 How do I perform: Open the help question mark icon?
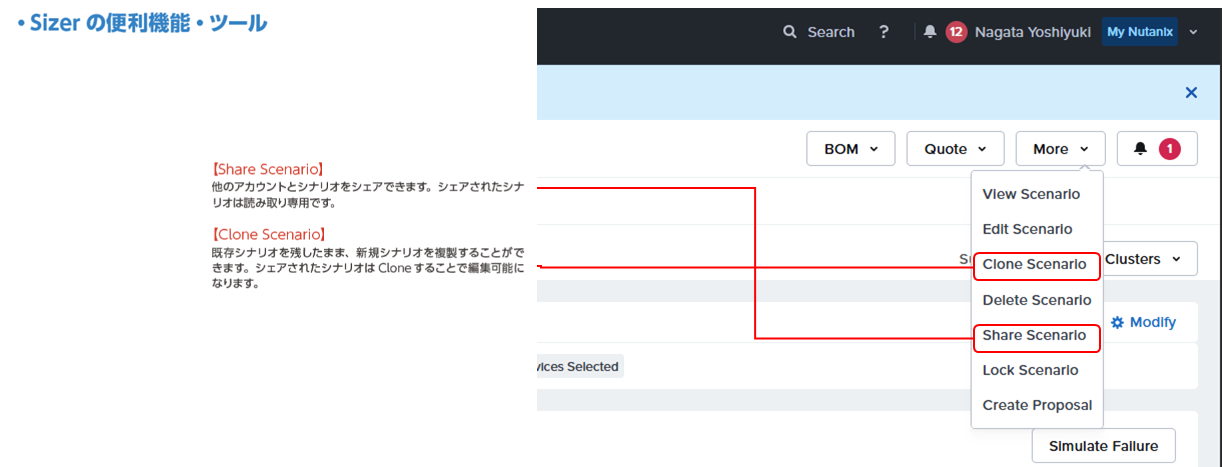tap(883, 32)
